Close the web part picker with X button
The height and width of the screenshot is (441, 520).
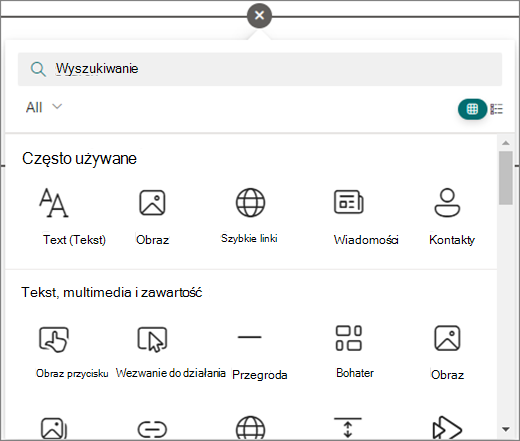coord(259,16)
